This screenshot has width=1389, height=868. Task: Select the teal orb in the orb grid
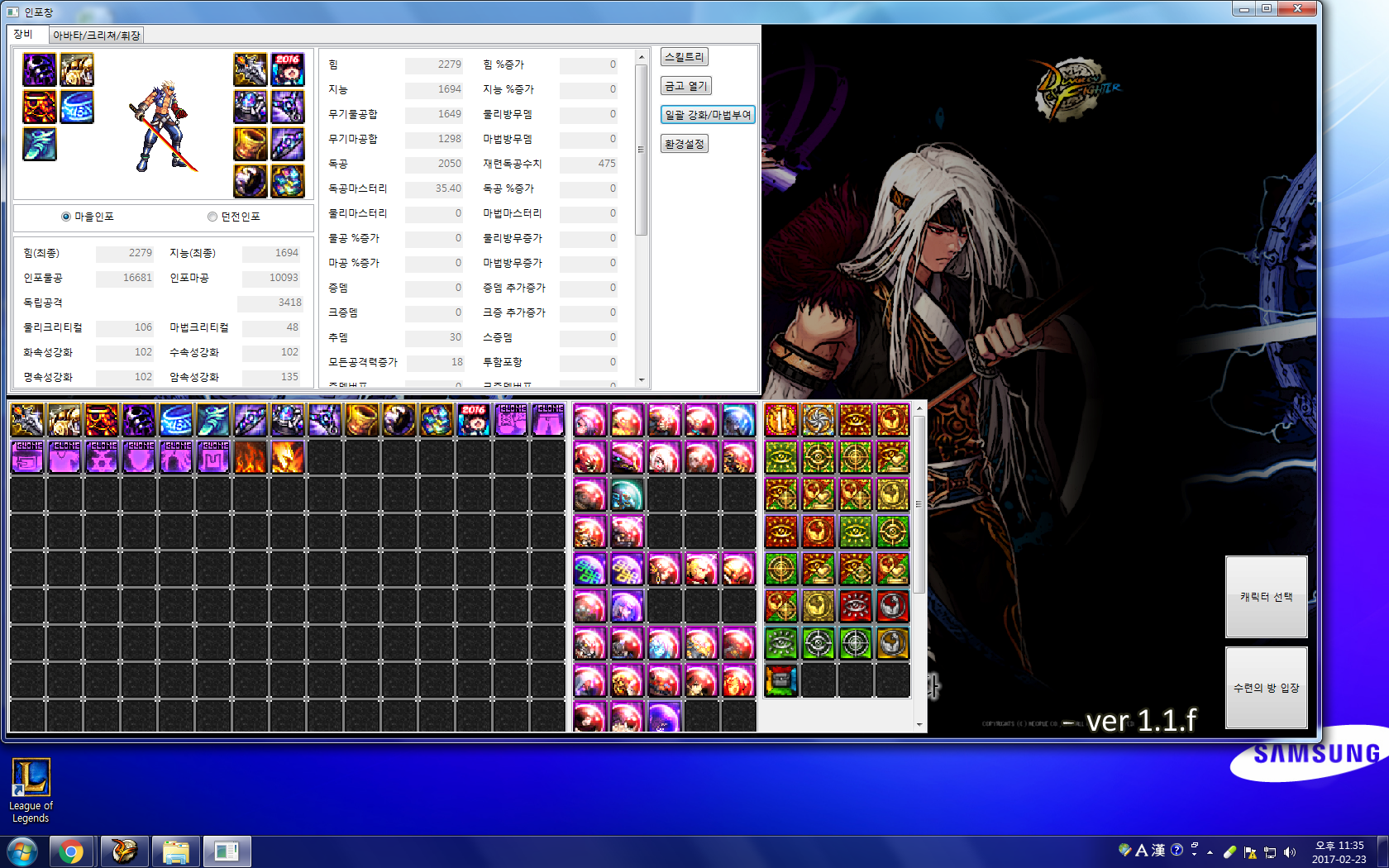pyautogui.click(x=627, y=494)
